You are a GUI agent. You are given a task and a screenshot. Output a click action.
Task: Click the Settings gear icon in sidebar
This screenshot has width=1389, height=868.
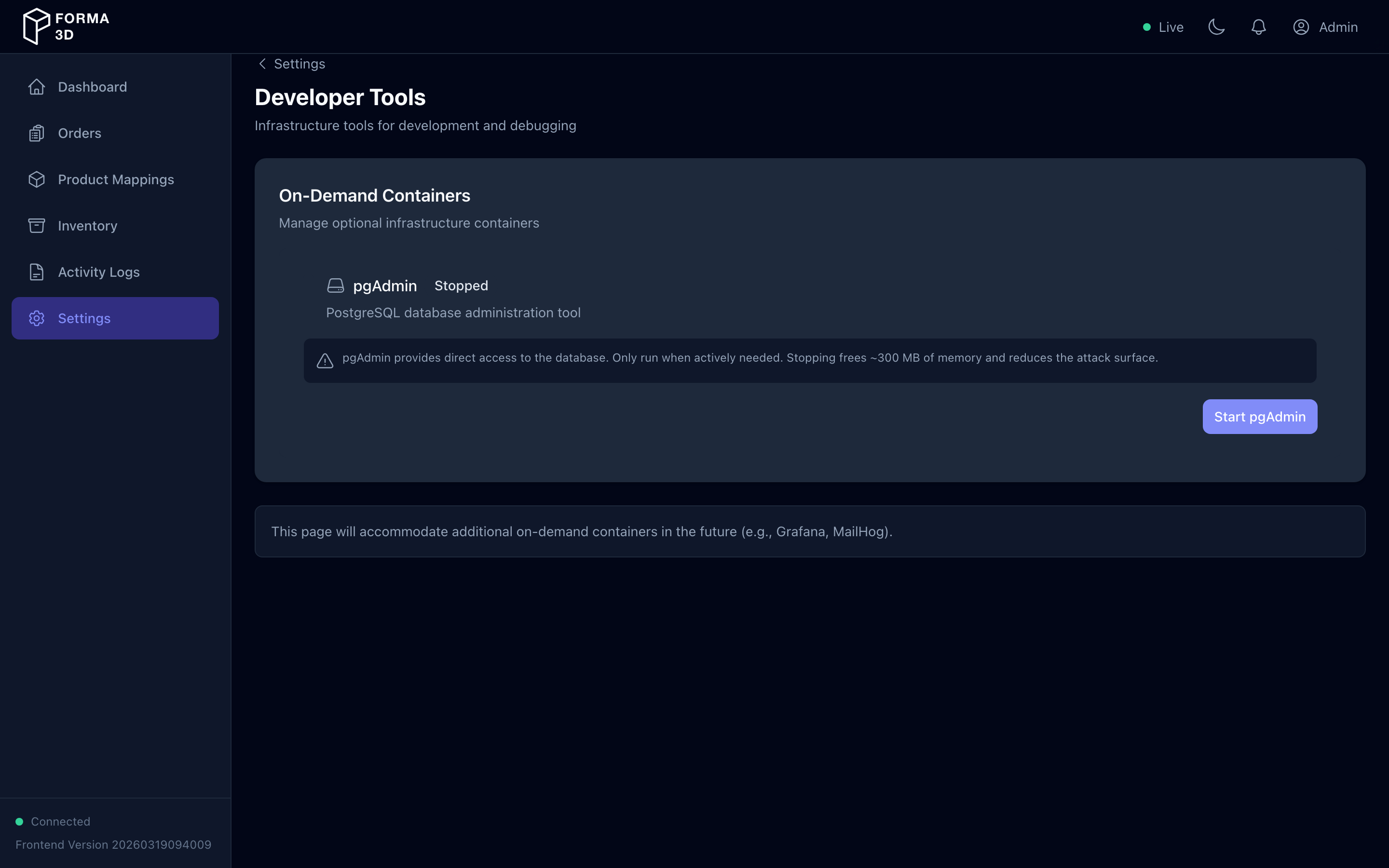(x=36, y=318)
